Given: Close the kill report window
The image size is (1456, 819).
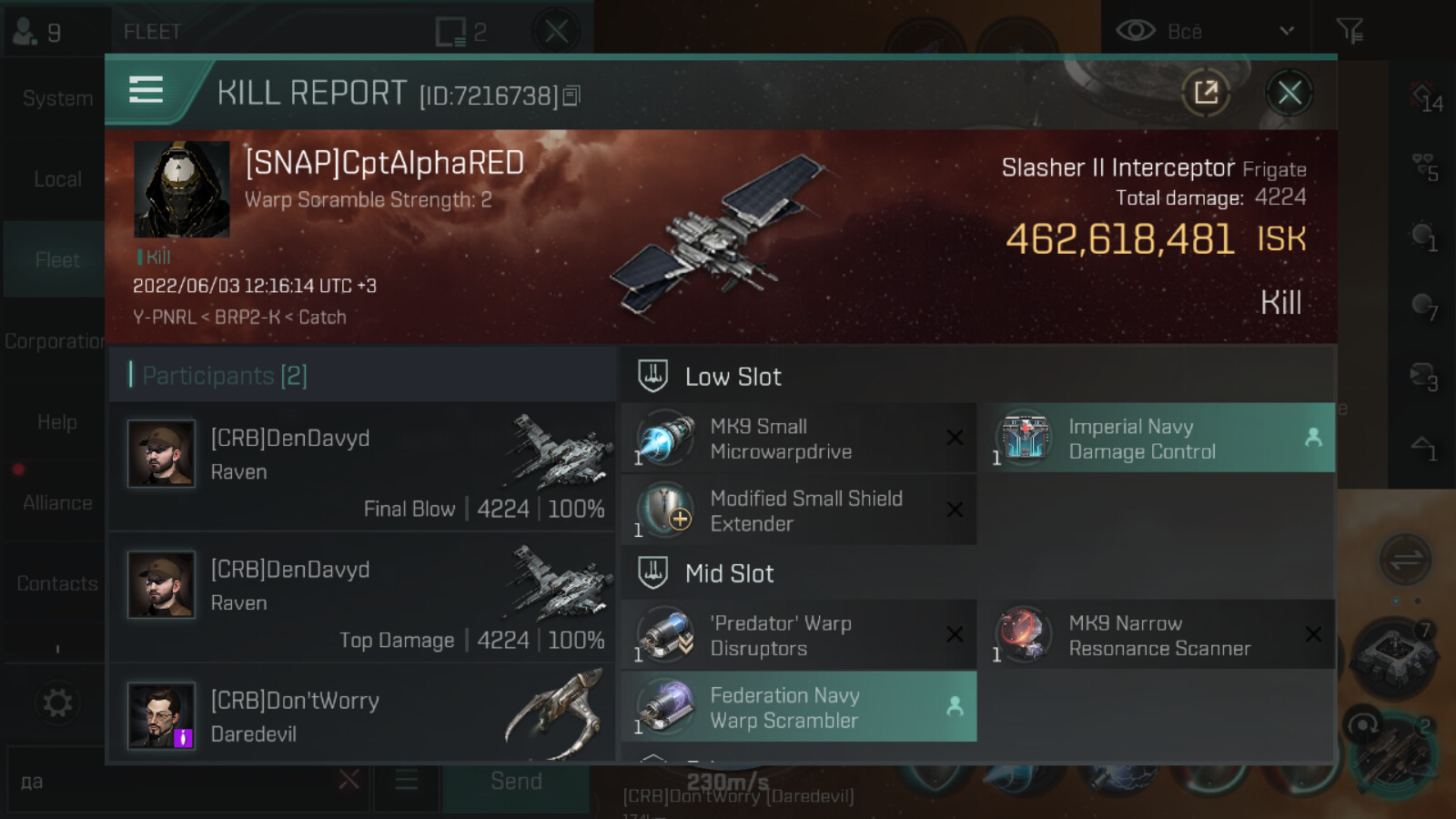Looking at the screenshot, I should click(x=1289, y=92).
